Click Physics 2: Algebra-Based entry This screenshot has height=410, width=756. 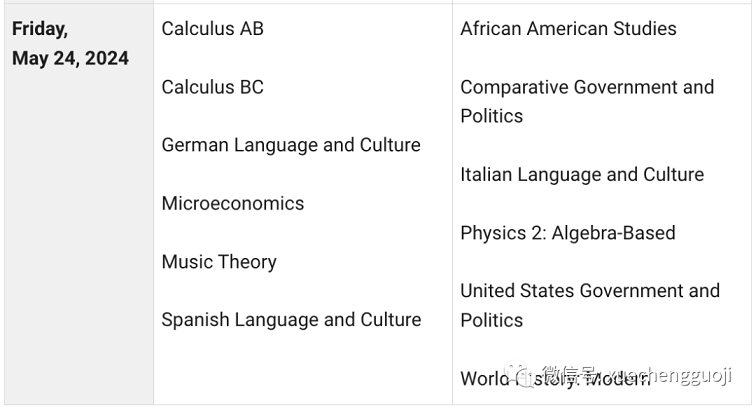click(x=568, y=233)
